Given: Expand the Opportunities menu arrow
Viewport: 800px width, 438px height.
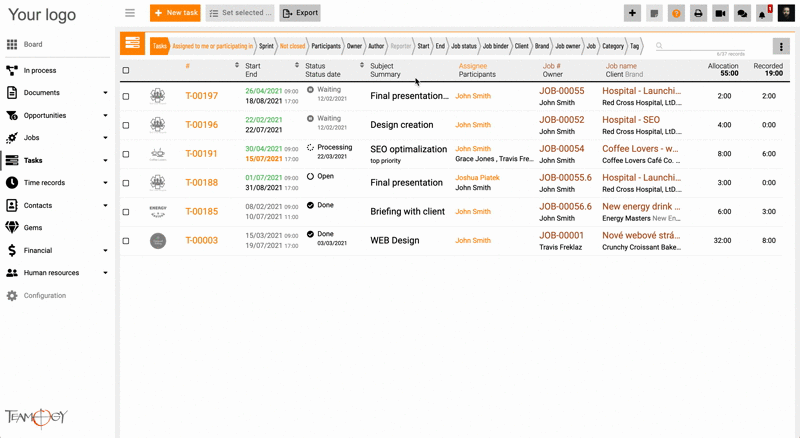Looking at the screenshot, I should coord(106,115).
